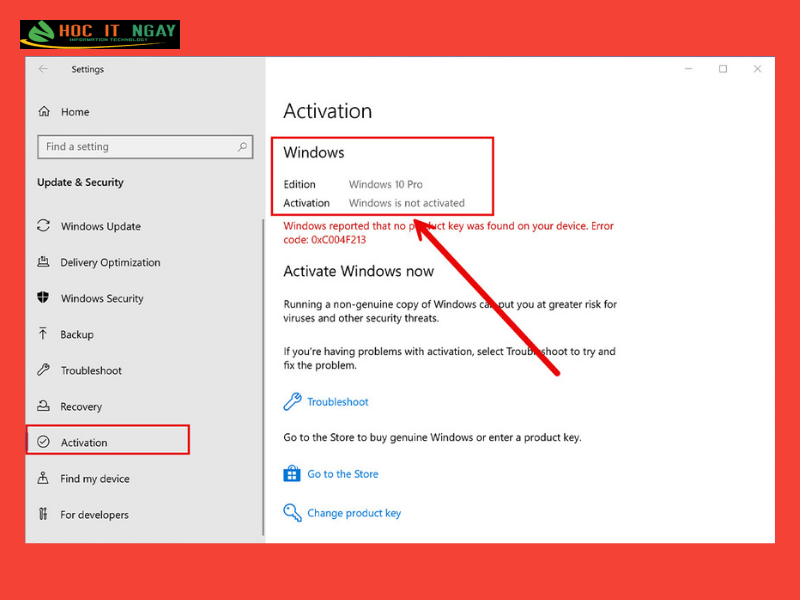Click the Change product key link
This screenshot has width=800, height=600.
coord(354,513)
